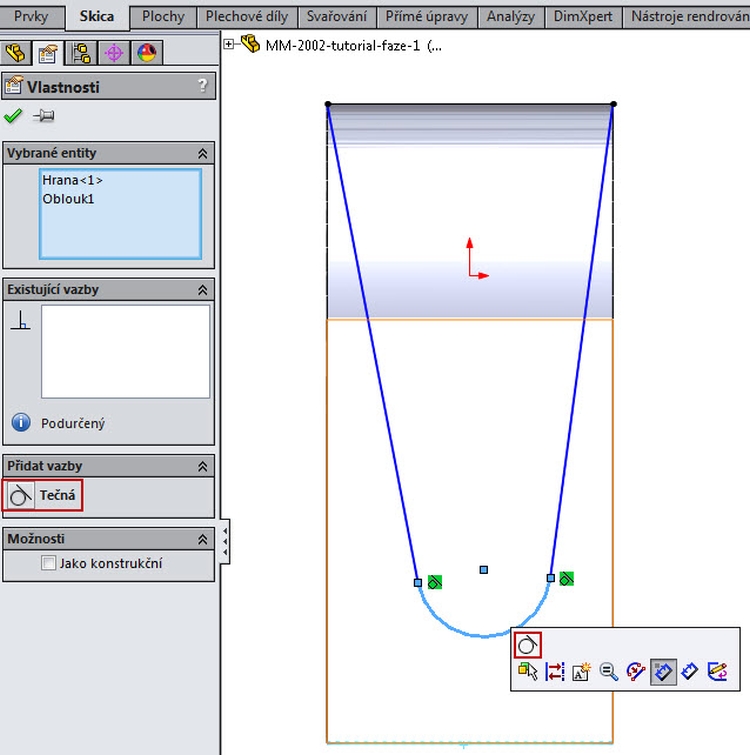
Task: Open the ConfigurationManager tab icon
Action: pos(81,52)
